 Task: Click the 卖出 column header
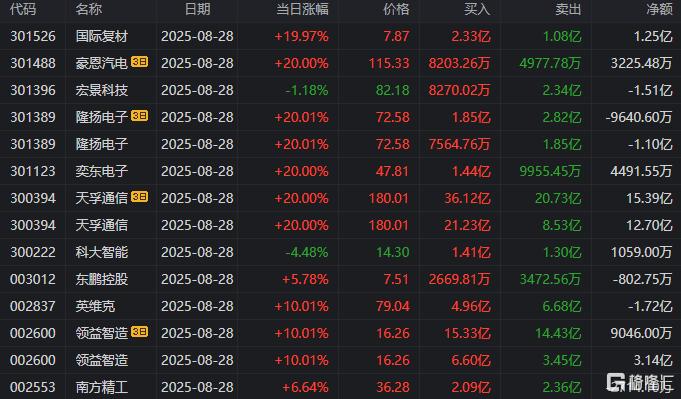(568, 9)
